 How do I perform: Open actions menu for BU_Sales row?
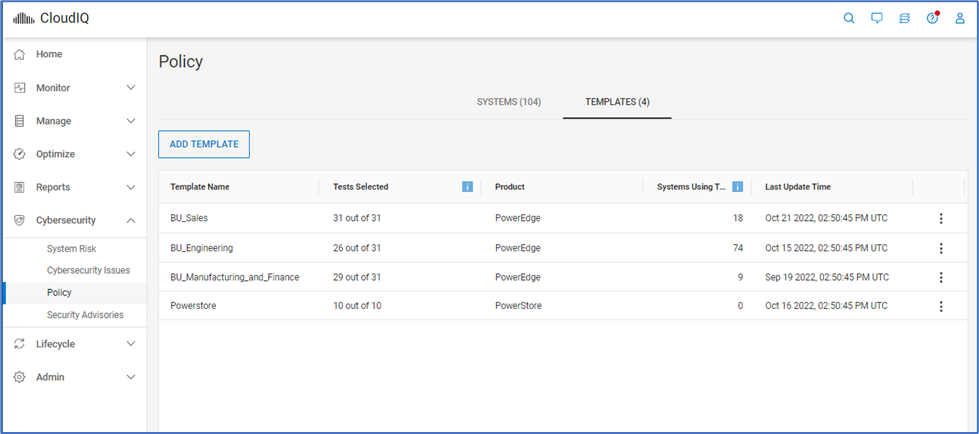point(940,219)
